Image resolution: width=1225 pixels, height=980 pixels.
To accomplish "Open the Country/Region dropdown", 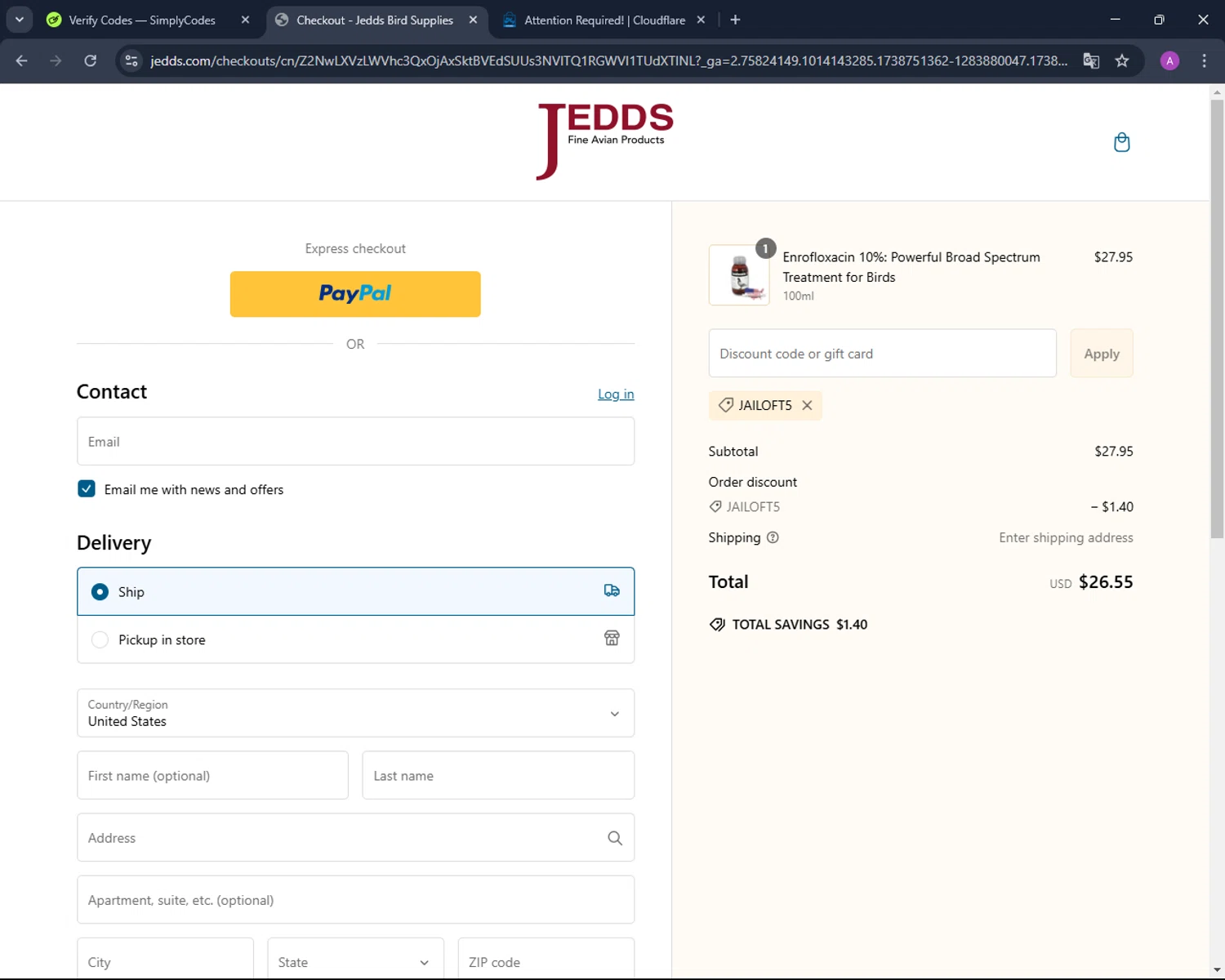I will pyautogui.click(x=355, y=713).
